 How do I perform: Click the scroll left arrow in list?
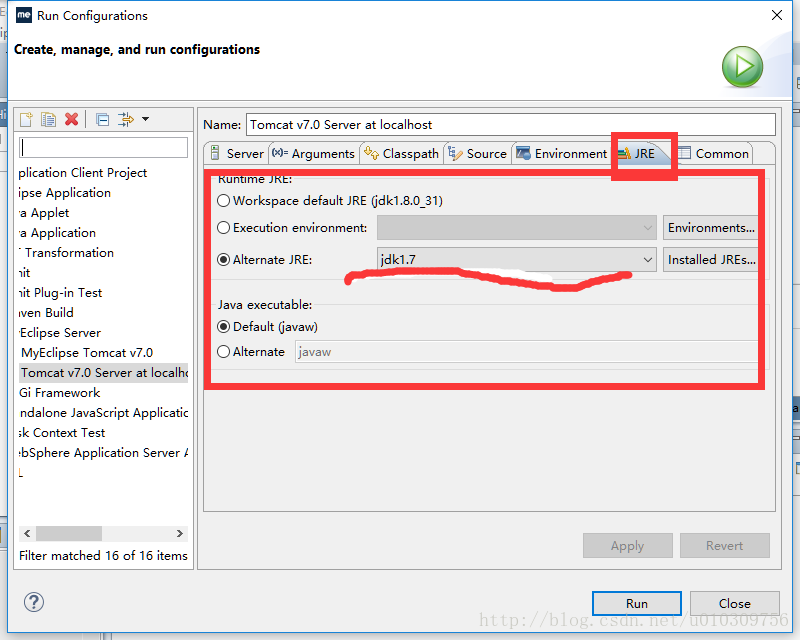point(27,533)
